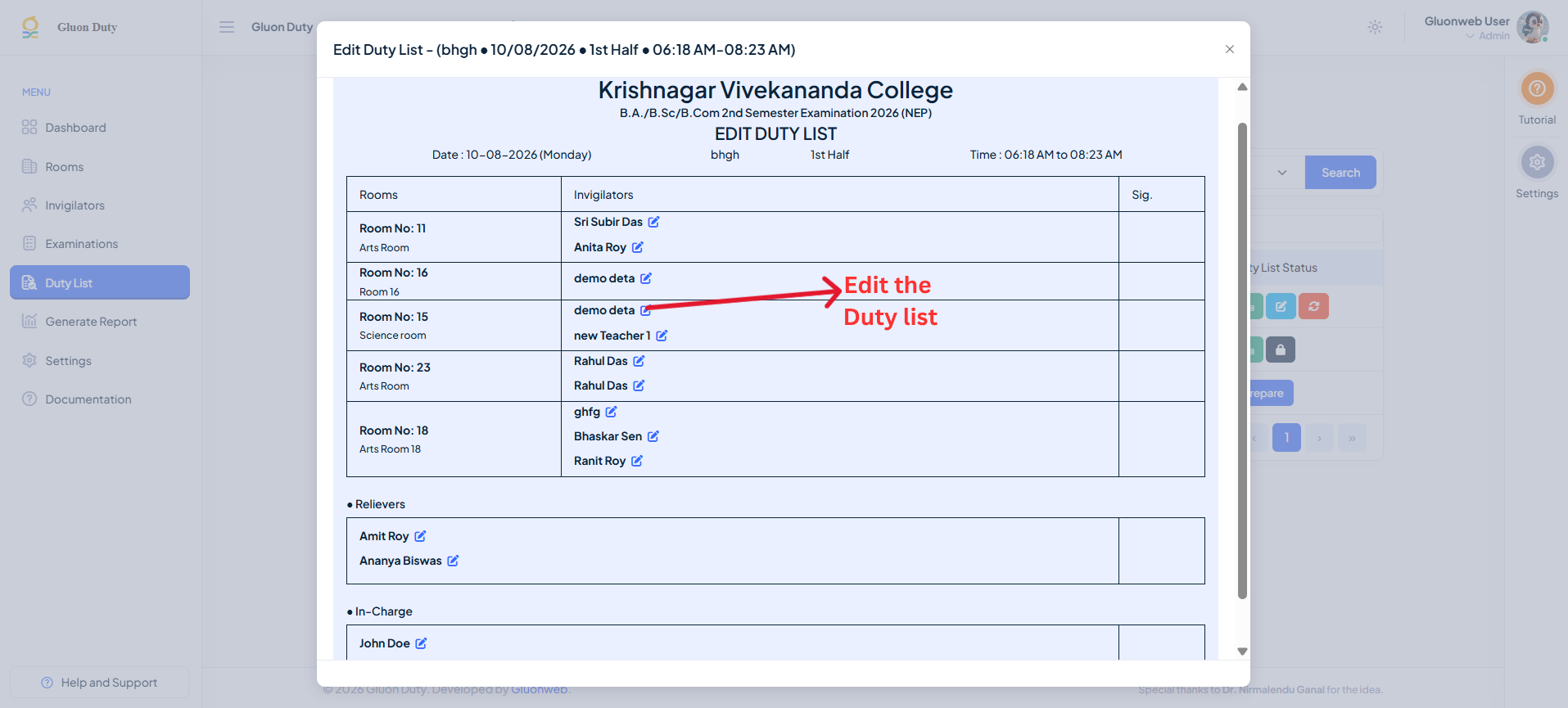The width and height of the screenshot is (1568, 708).
Task: Open Rooms from the sidebar
Action: (x=100, y=167)
